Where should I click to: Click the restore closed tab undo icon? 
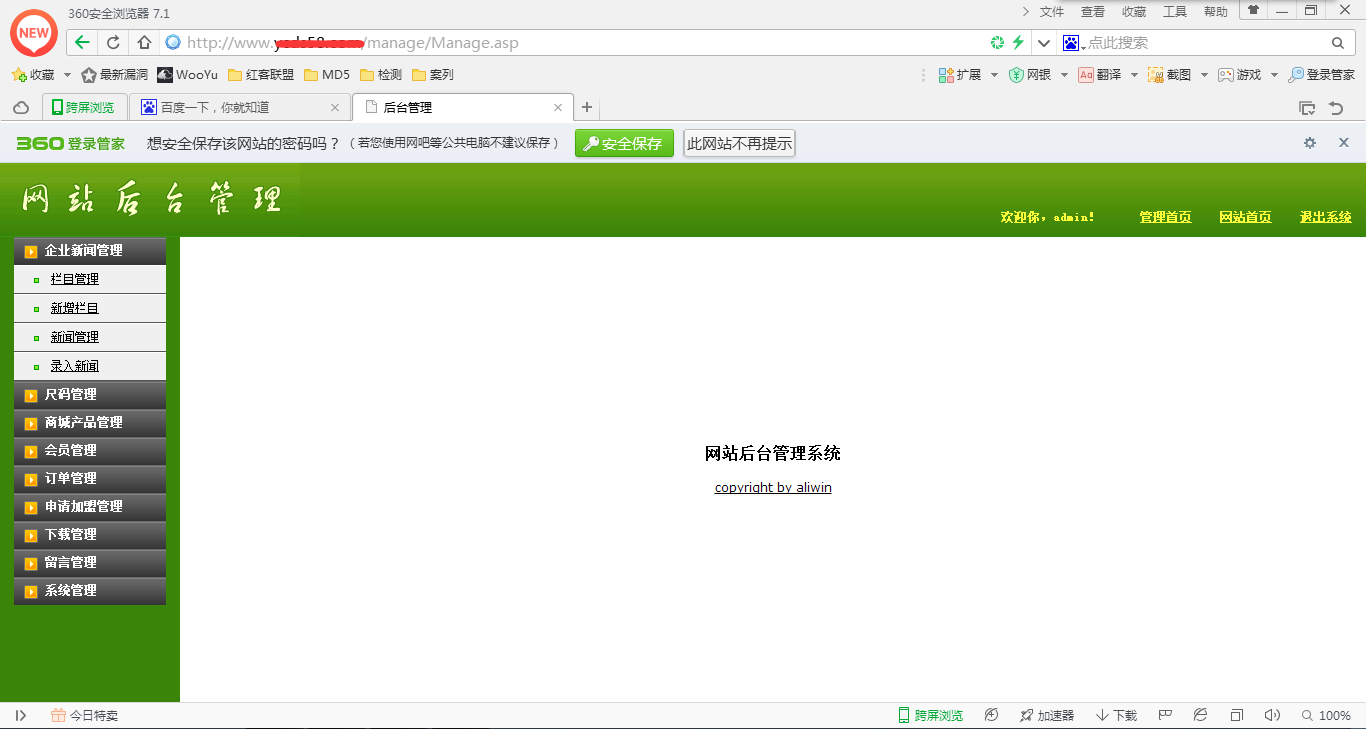tap(1336, 108)
